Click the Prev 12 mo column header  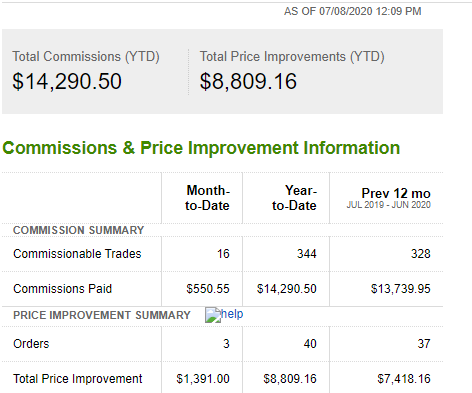(396, 193)
